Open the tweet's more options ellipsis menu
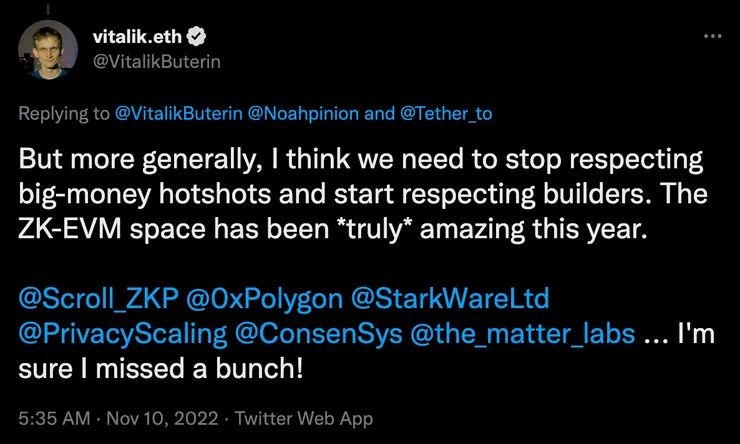Viewport: 740px width, 444px height. pos(711,35)
